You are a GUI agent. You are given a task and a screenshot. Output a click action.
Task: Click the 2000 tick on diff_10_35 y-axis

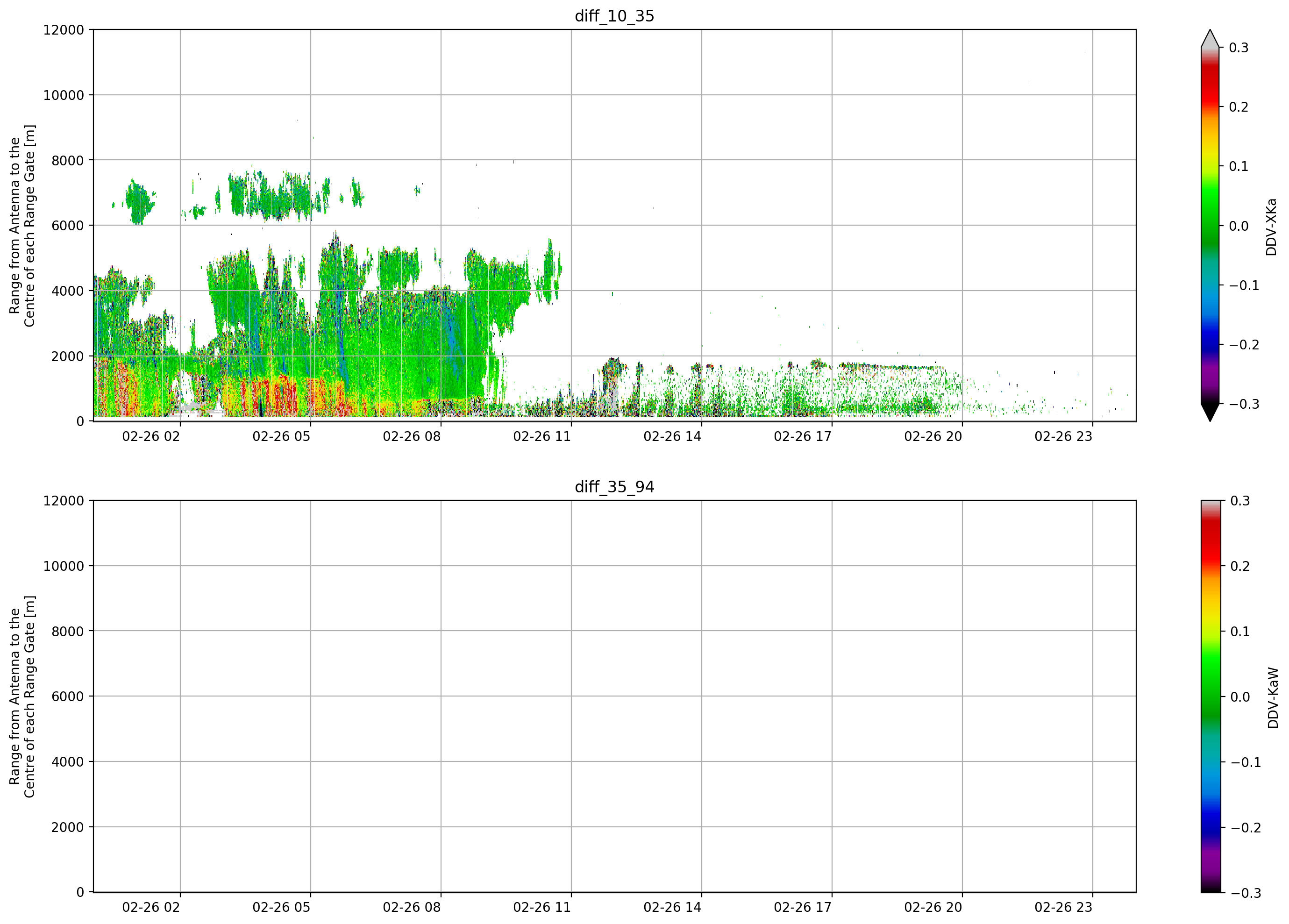pyautogui.click(x=68, y=356)
